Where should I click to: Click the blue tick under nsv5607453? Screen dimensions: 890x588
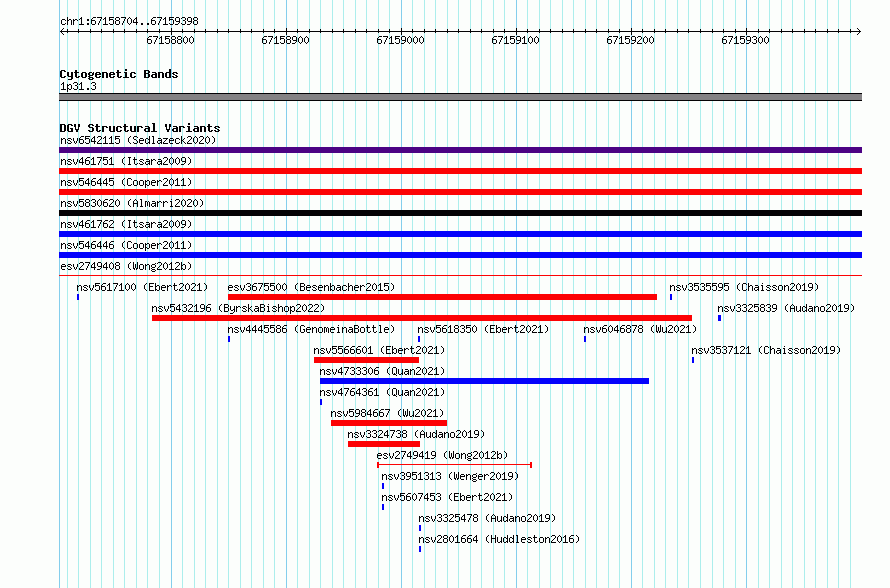(383, 507)
